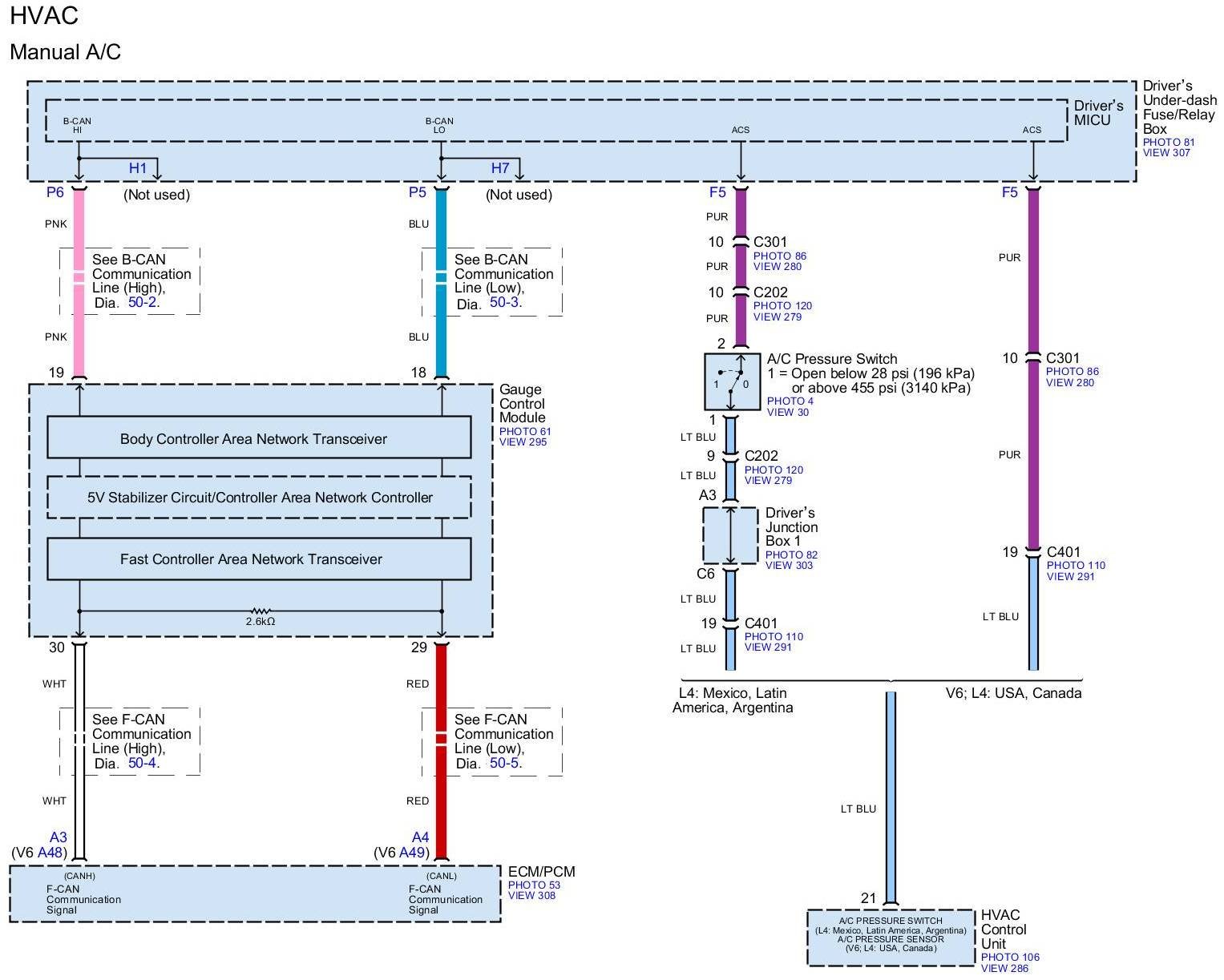
Task: Open VIEW 307 for Fuse/Relay Box
Action: [x=1166, y=153]
